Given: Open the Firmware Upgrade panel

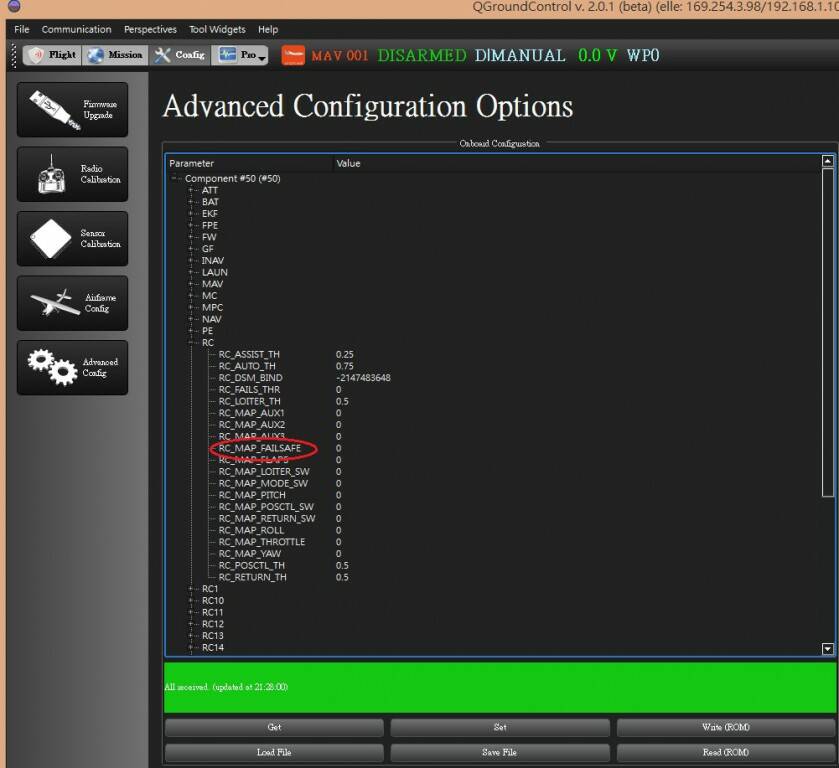Looking at the screenshot, I should (72, 110).
